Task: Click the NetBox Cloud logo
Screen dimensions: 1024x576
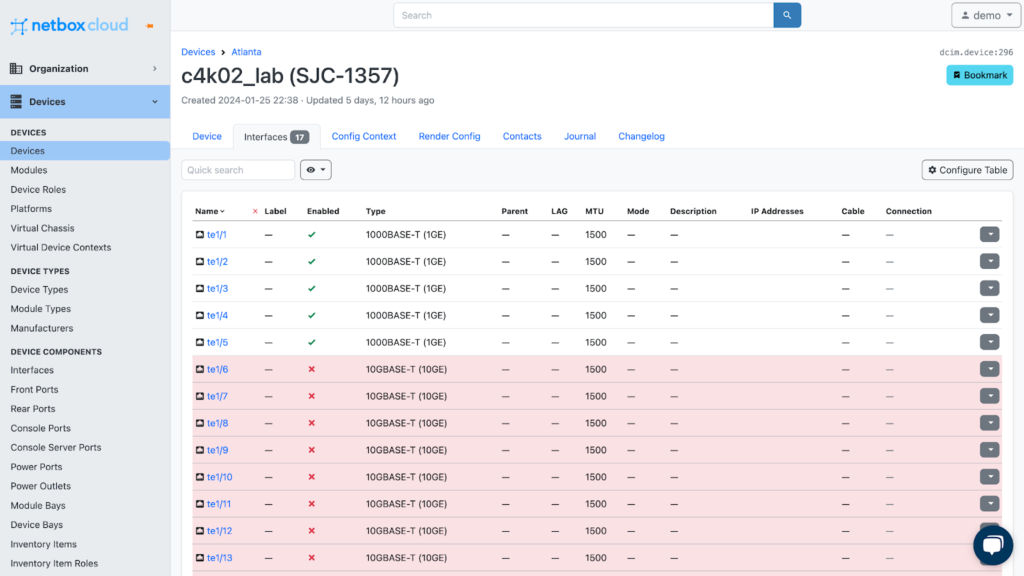Action: click(69, 25)
